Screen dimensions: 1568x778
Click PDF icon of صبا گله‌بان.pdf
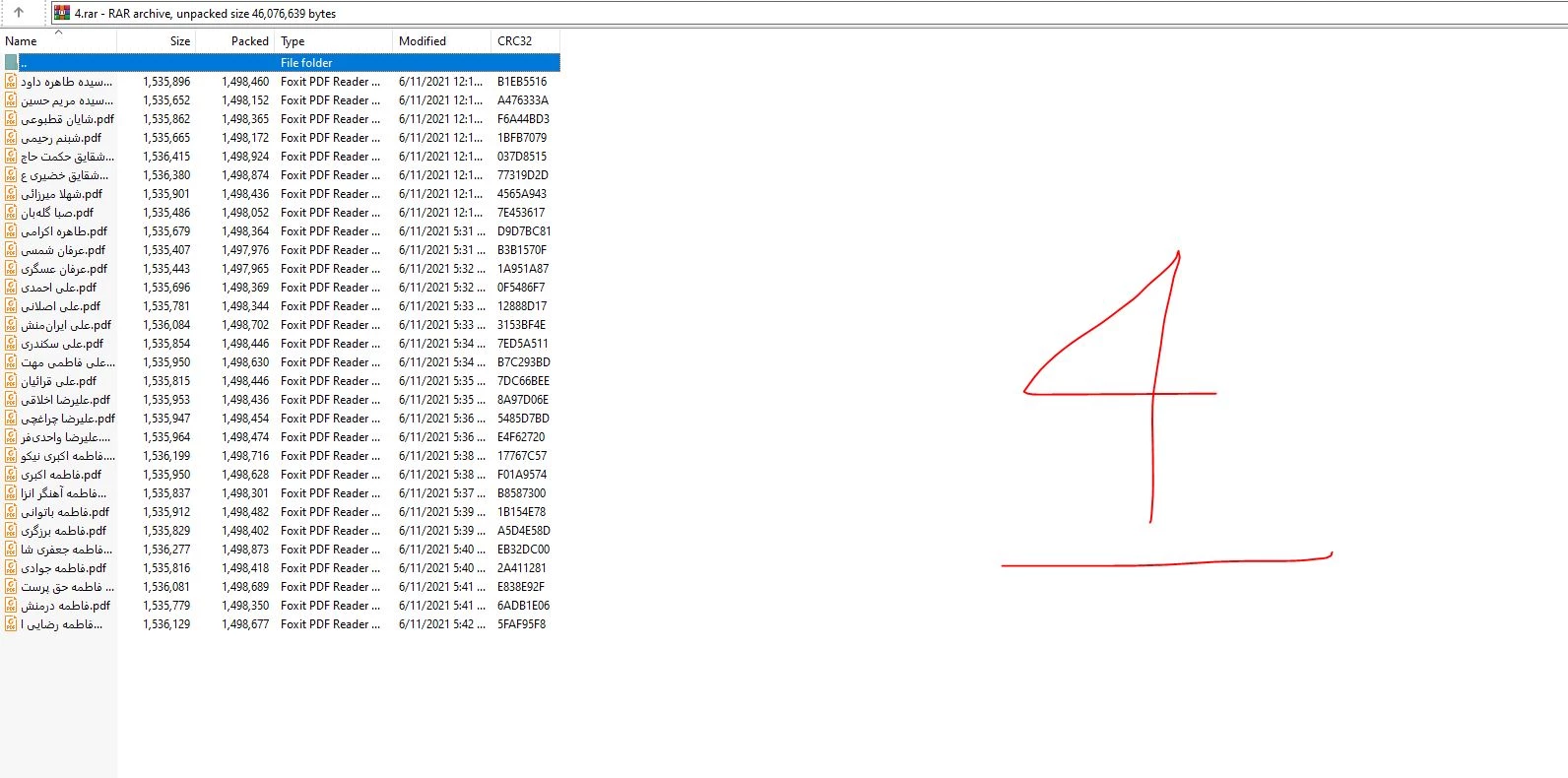[x=11, y=213]
